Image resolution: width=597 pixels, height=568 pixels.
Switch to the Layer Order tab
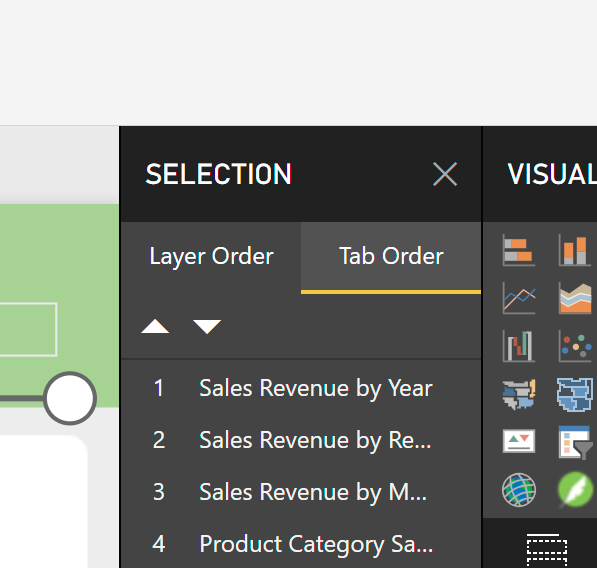tap(211, 256)
